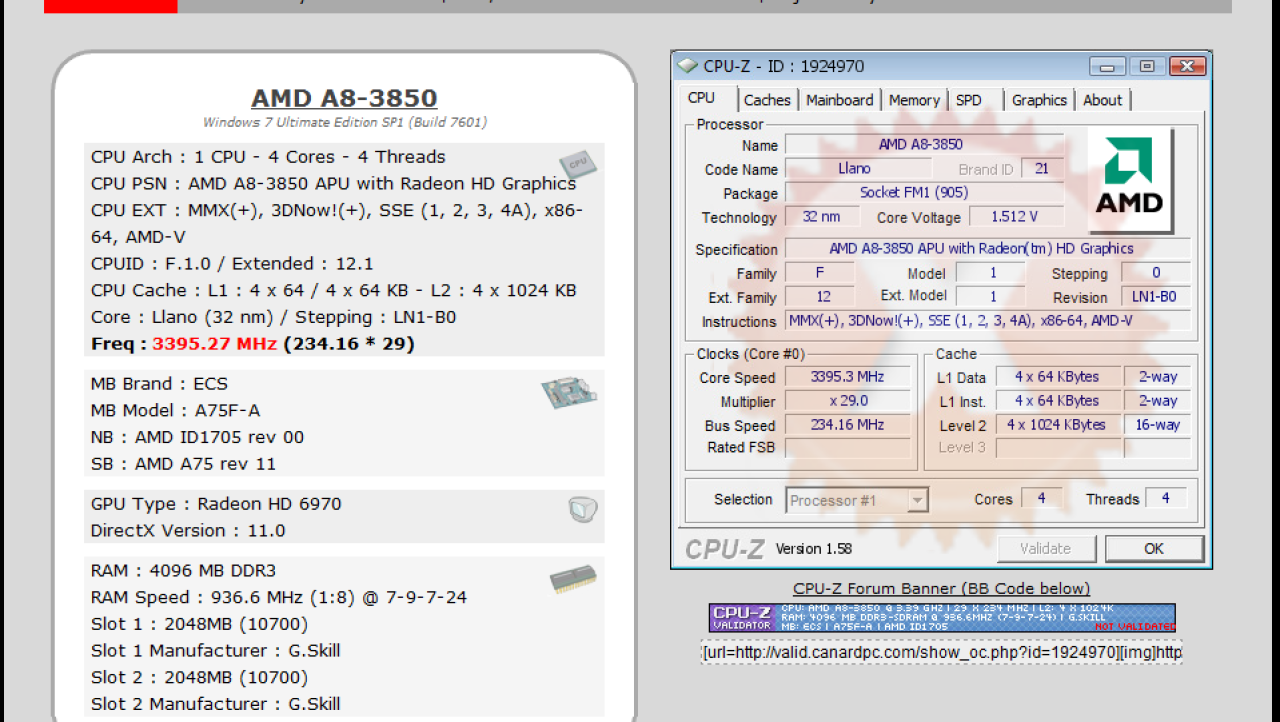Image resolution: width=1280 pixels, height=722 pixels.
Task: Click the BB code URL text field
Action: (942, 652)
